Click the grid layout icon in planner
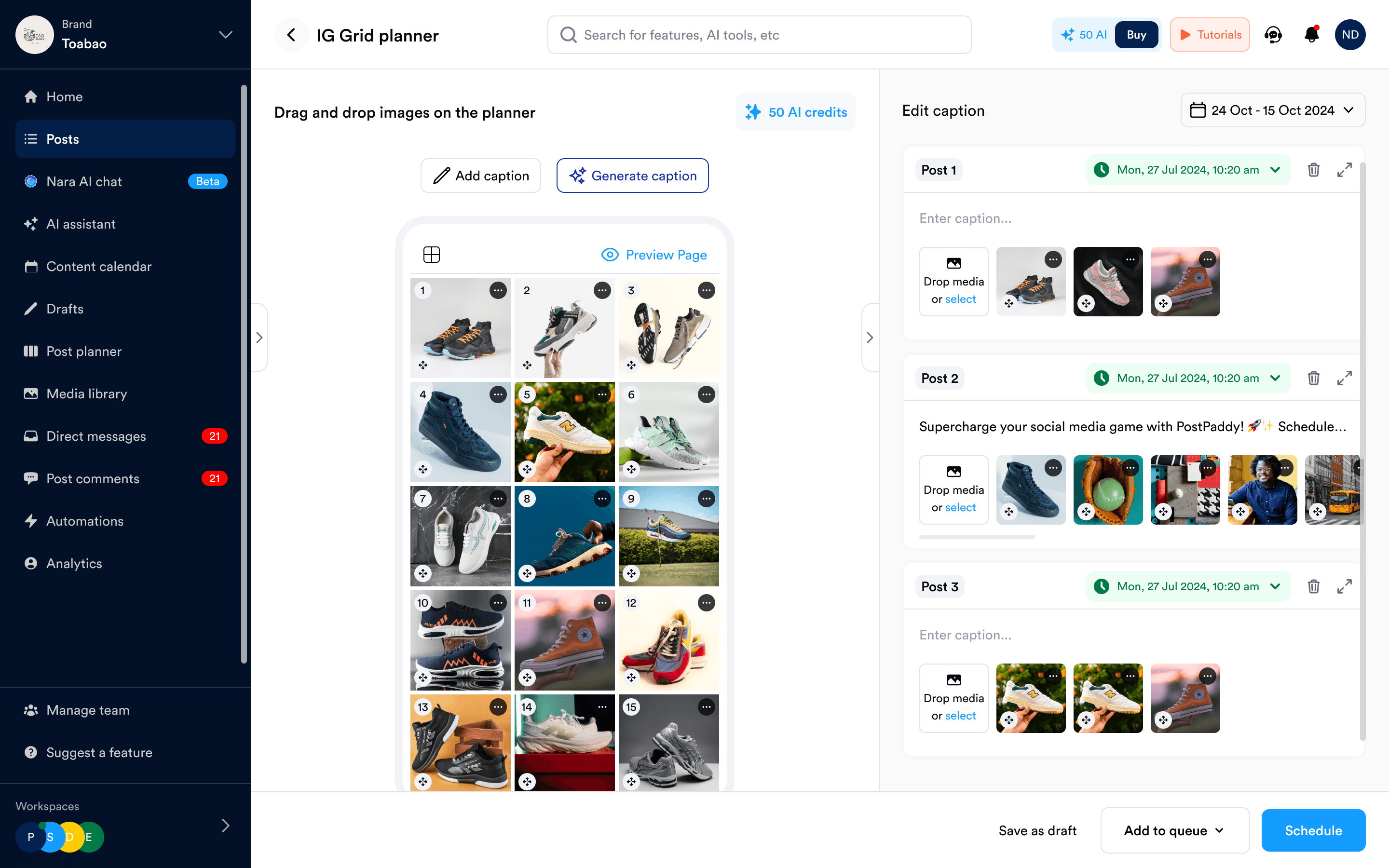Viewport: 1389px width, 868px height. pos(431,254)
